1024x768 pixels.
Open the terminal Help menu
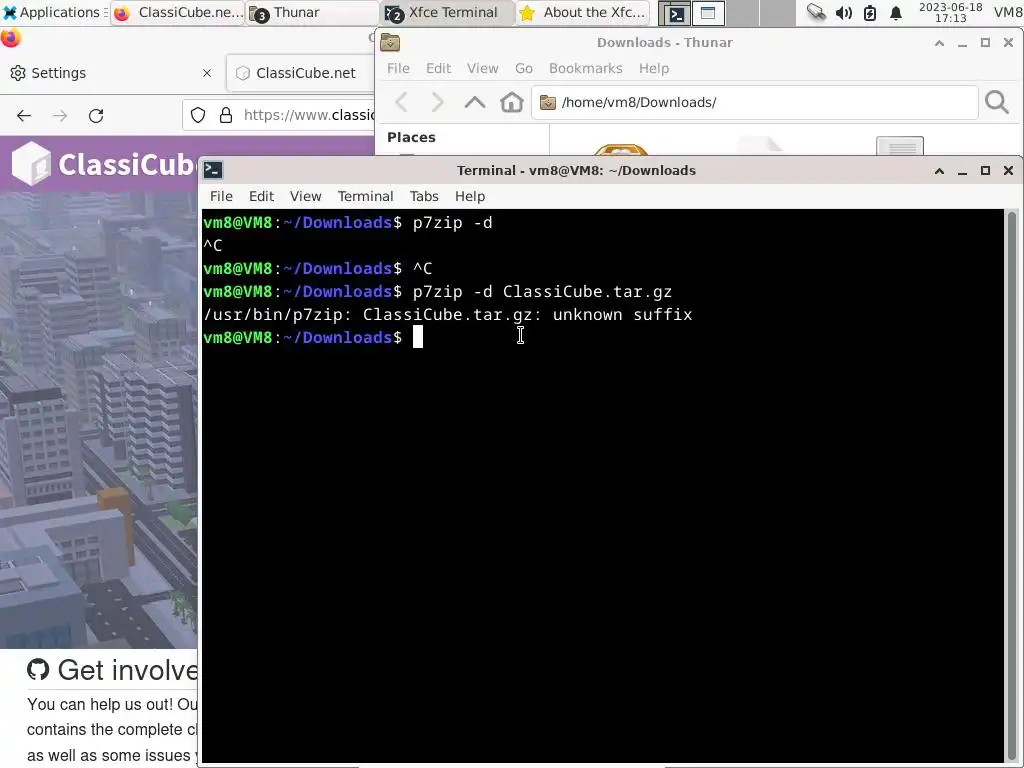[x=470, y=197]
